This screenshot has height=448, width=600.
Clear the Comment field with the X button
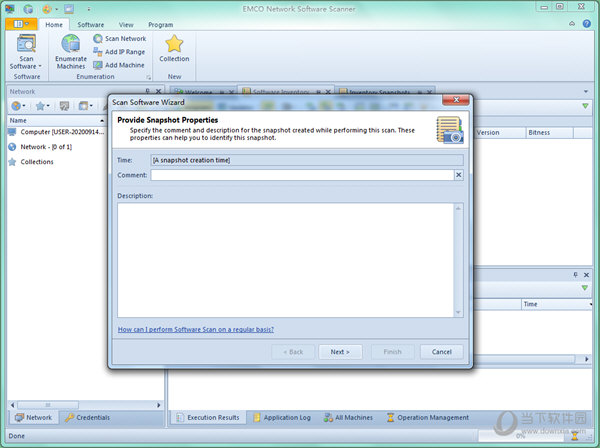pos(458,175)
